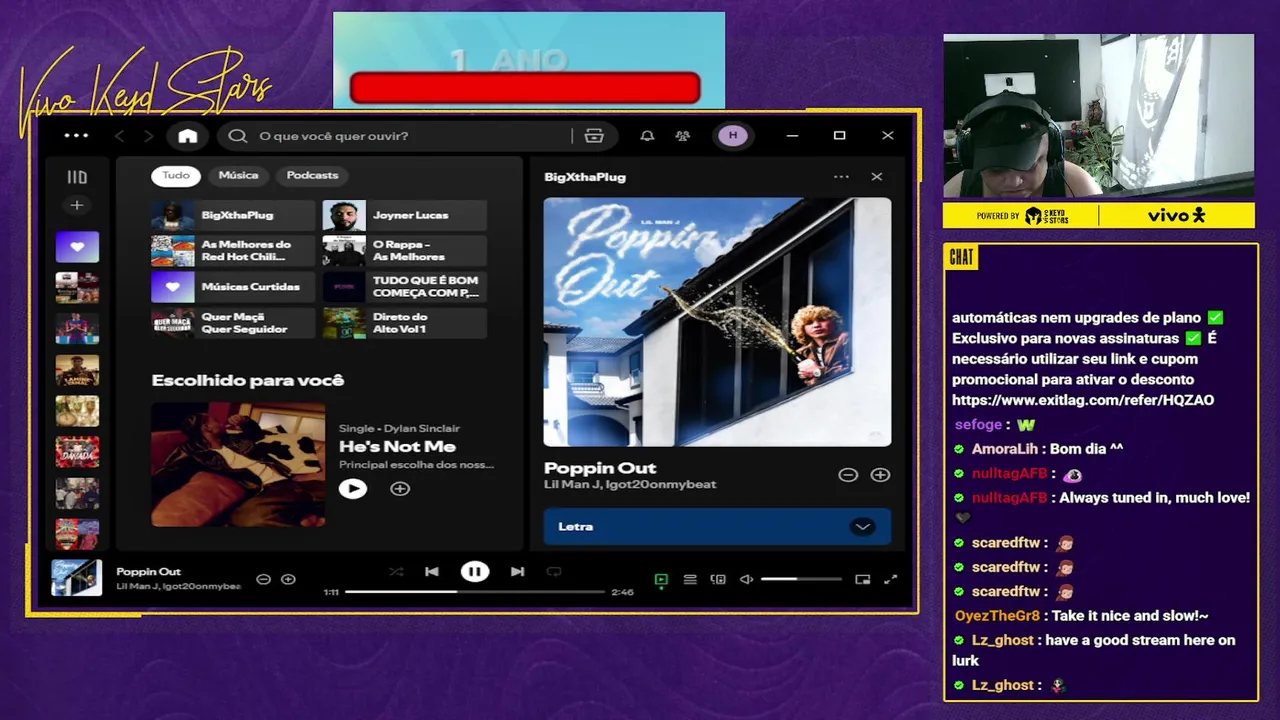Image resolution: width=1280 pixels, height=720 pixels.
Task: Open more options for BigXthaPlug panel
Action: [841, 177]
